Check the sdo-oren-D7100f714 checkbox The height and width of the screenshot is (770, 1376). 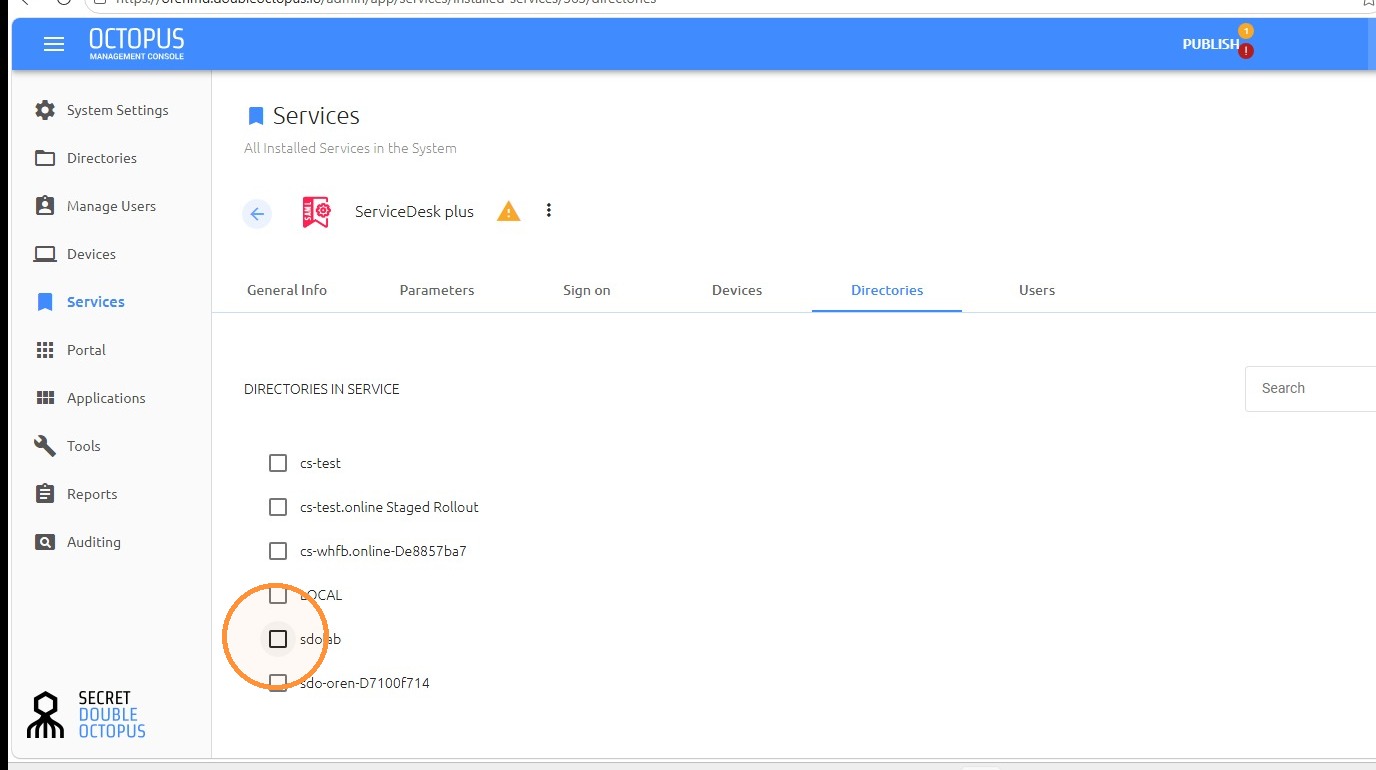click(x=278, y=683)
